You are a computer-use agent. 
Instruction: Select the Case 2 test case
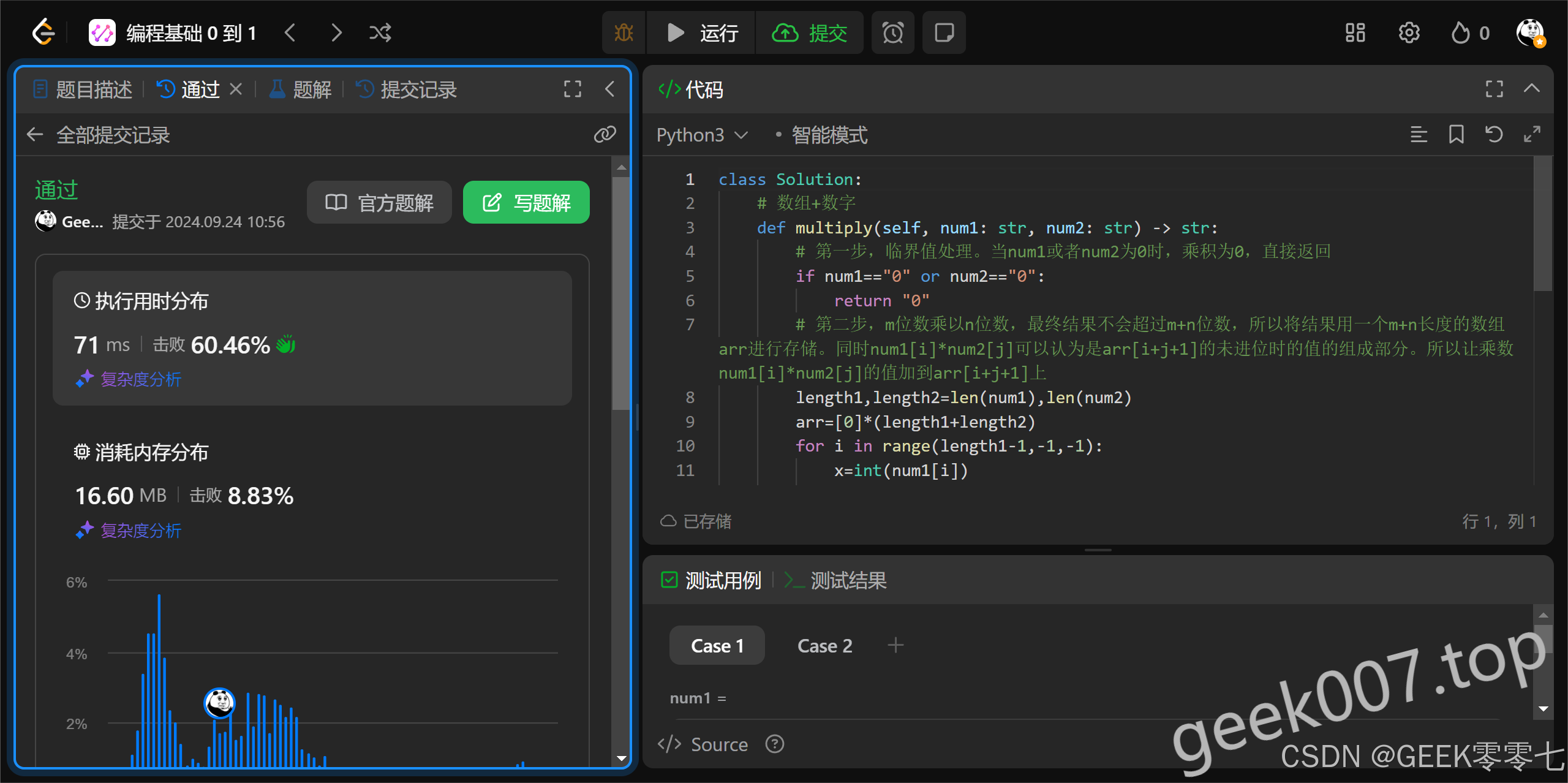click(824, 645)
